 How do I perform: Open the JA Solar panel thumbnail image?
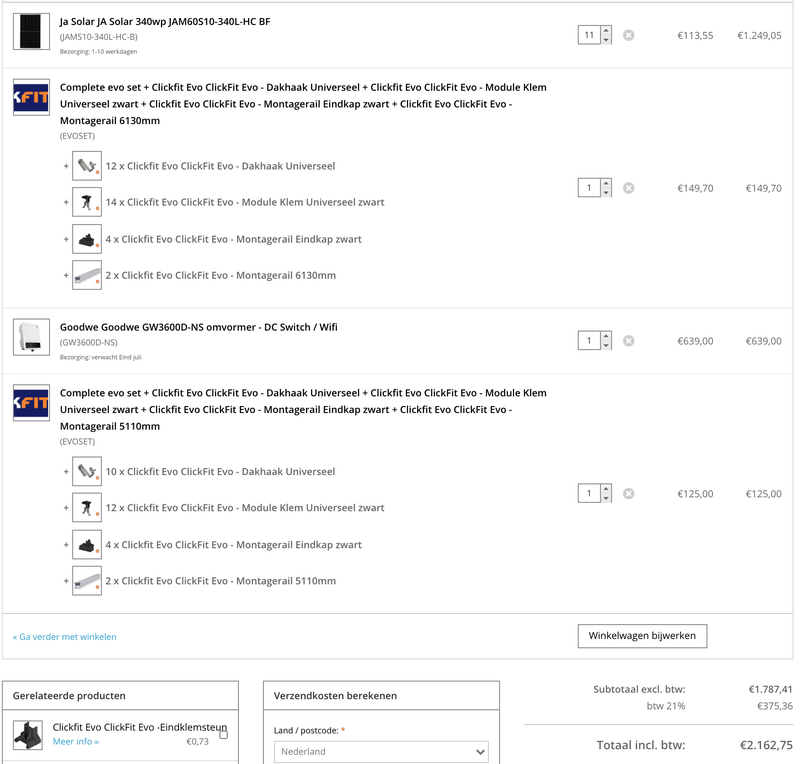pyautogui.click(x=30, y=33)
